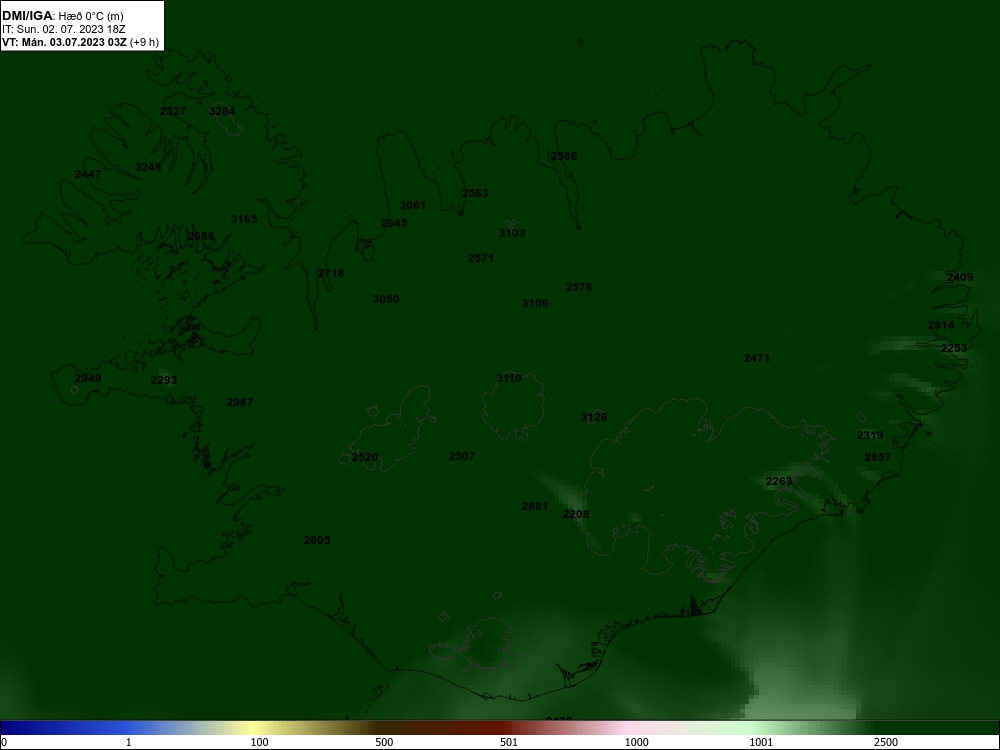Select the 2293 height label
The height and width of the screenshot is (750, 1000).
pos(164,380)
